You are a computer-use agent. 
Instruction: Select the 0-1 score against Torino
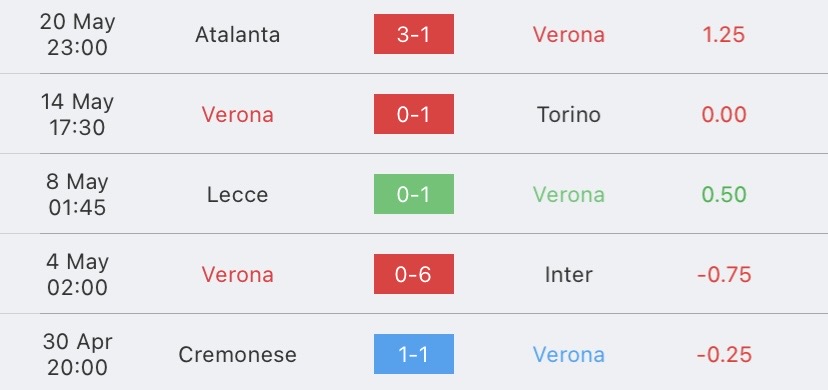[413, 114]
